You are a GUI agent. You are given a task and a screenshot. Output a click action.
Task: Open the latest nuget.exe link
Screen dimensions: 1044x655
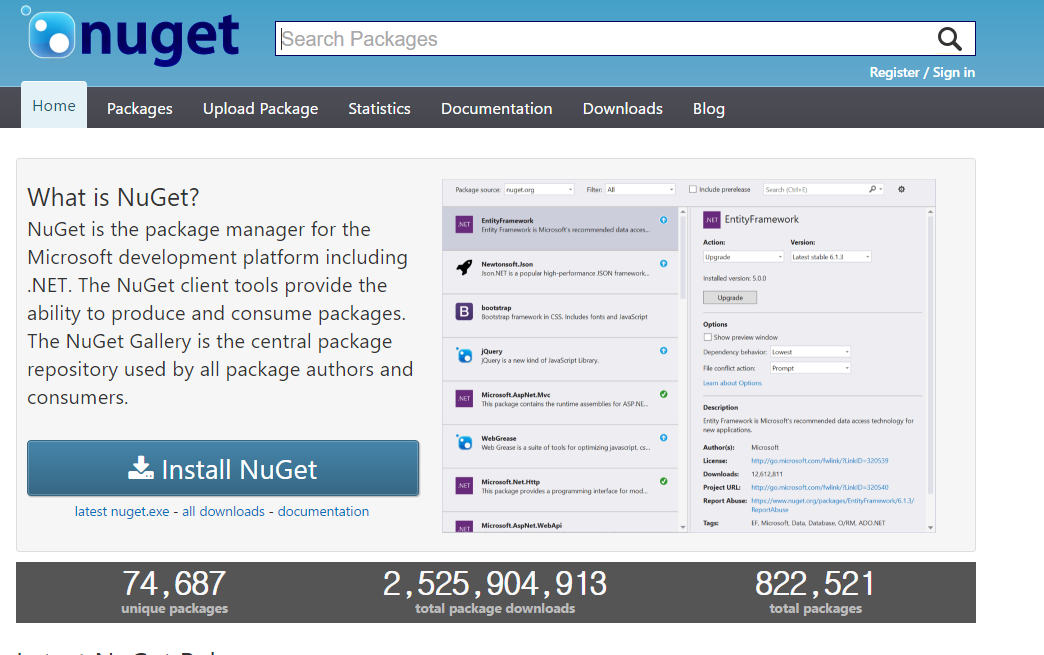click(x=122, y=511)
